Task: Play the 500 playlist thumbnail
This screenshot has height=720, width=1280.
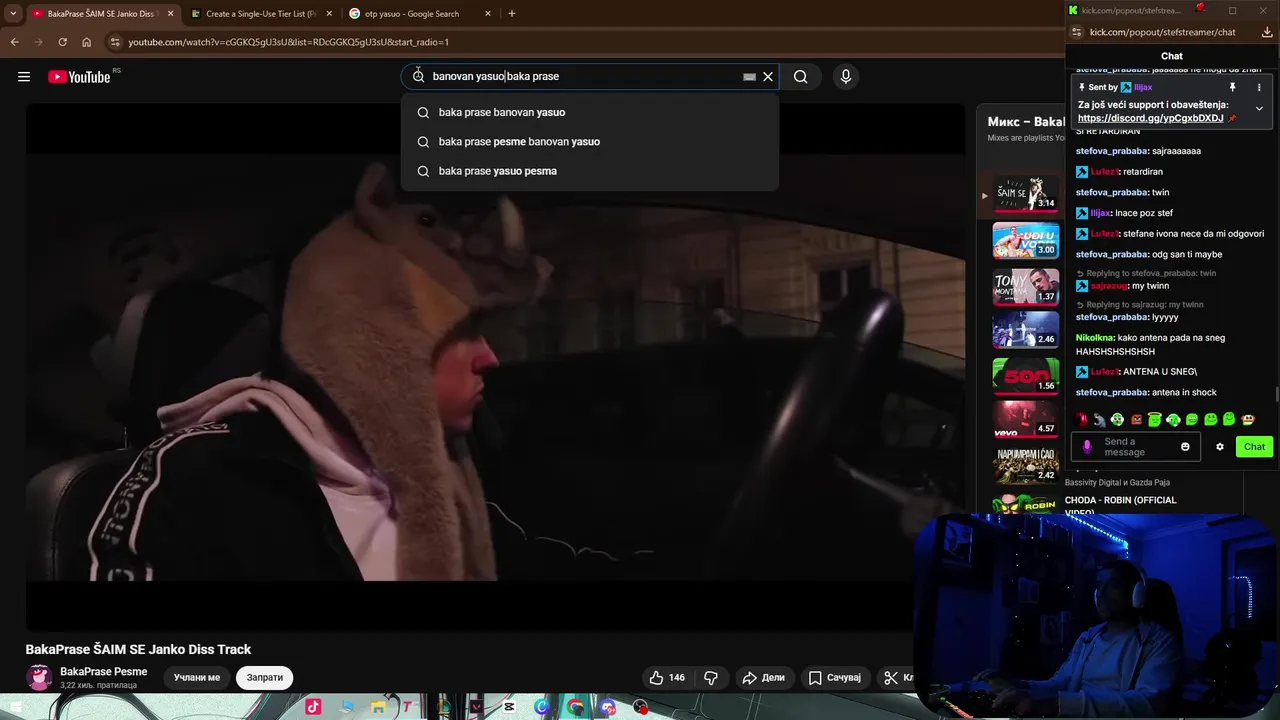Action: tap(1025, 376)
